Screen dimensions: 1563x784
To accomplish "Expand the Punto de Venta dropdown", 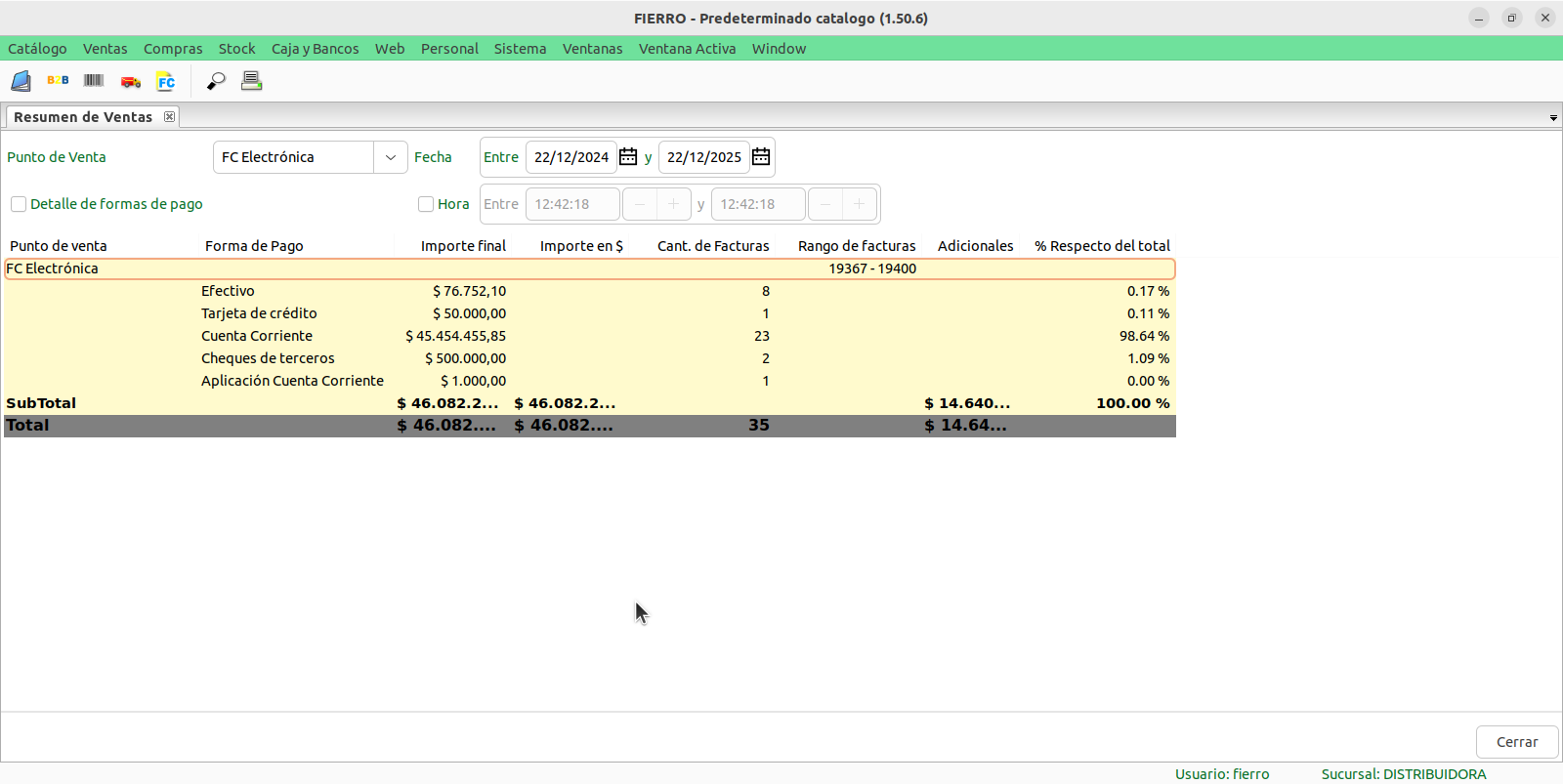I will 390,157.
